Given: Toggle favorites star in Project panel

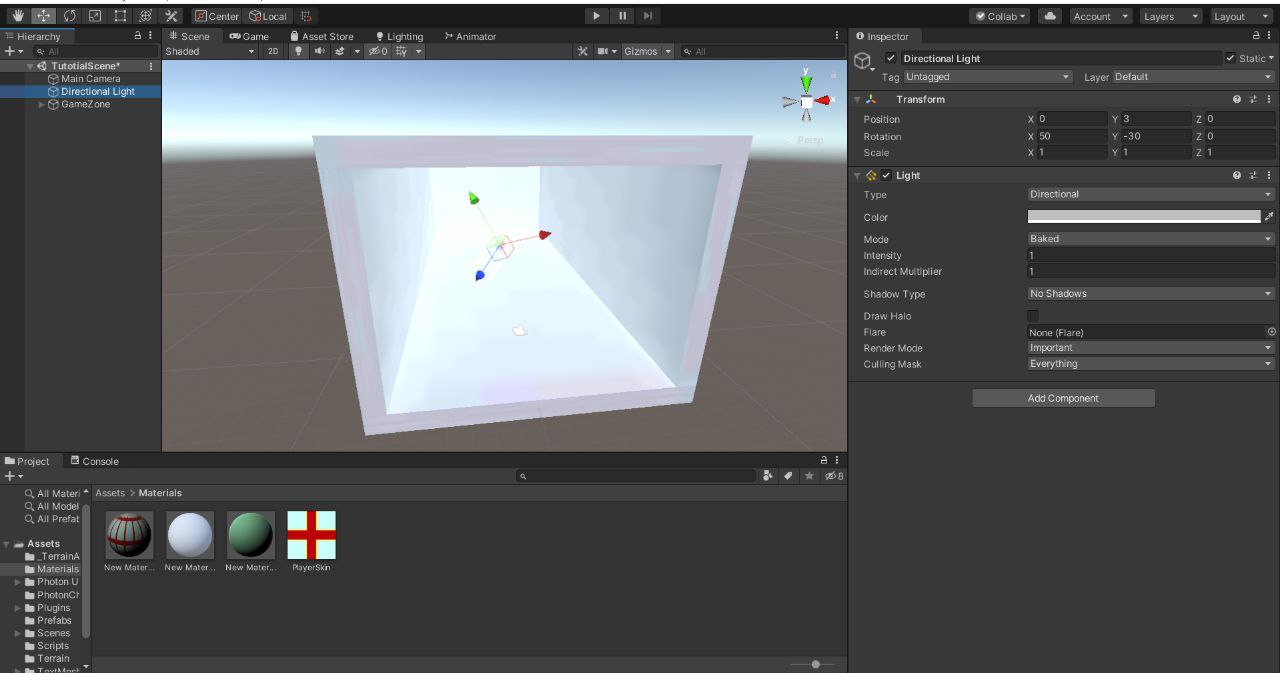Looking at the screenshot, I should (x=809, y=476).
